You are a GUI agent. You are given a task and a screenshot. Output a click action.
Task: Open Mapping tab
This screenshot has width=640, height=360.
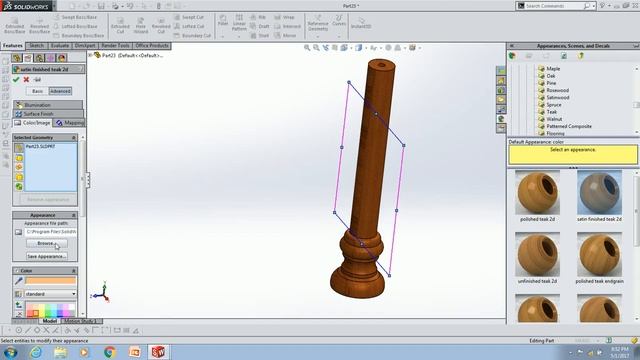pos(70,123)
